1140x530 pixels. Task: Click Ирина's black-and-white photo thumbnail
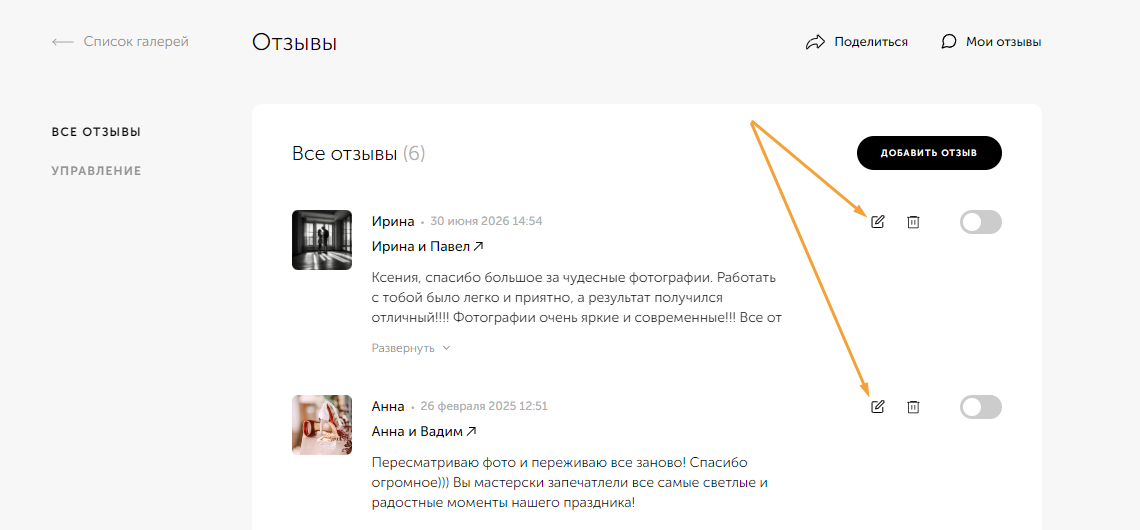coord(321,240)
